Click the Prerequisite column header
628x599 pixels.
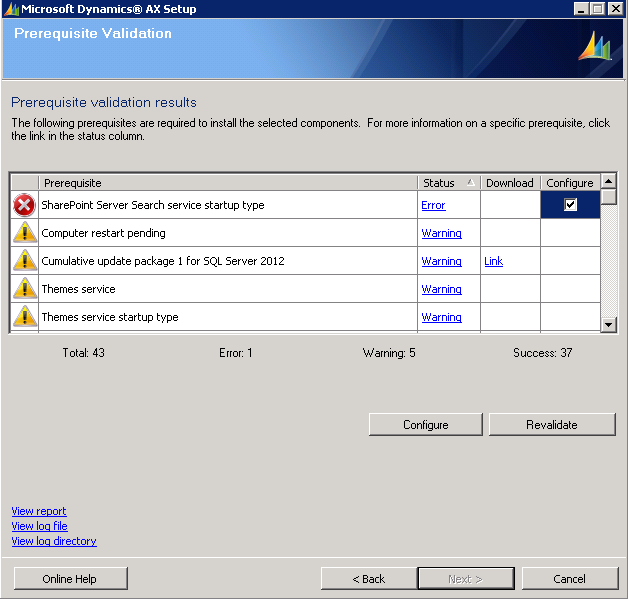pos(228,183)
